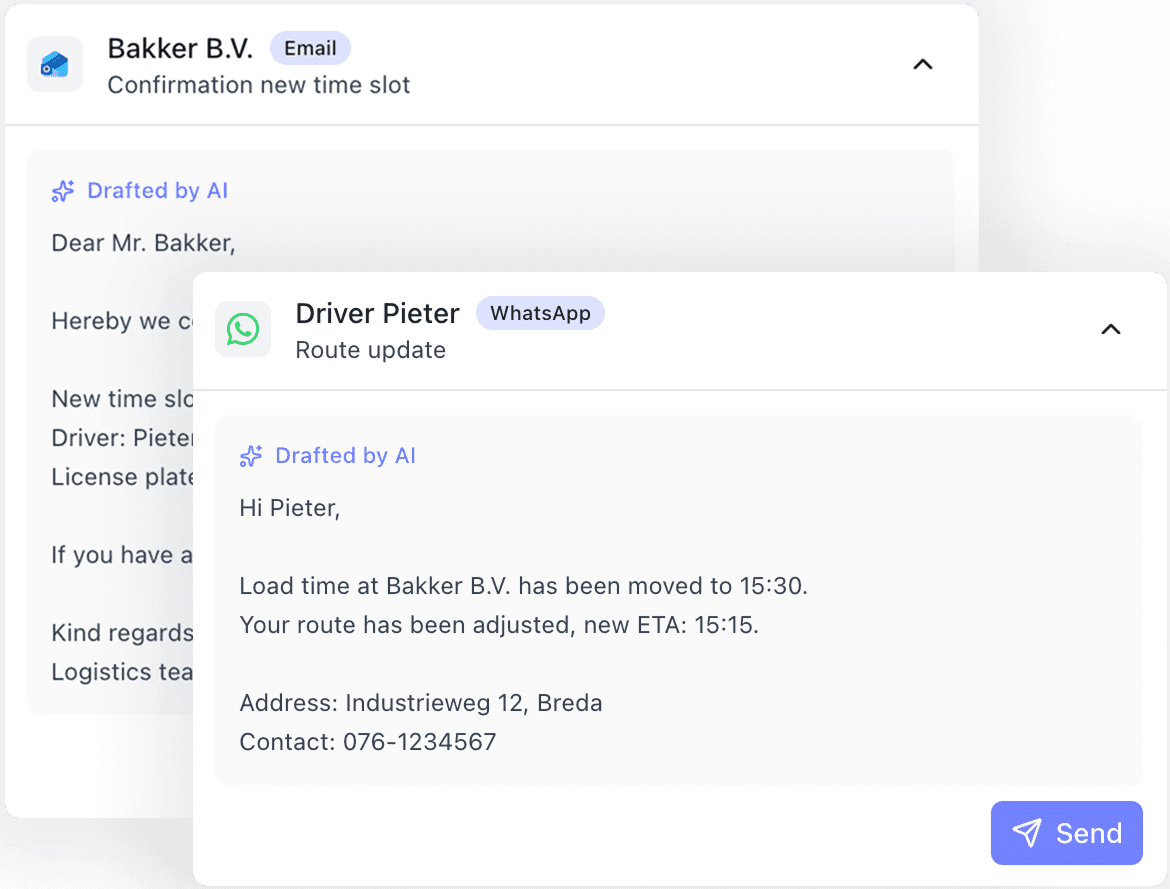Image resolution: width=1170 pixels, height=889 pixels.
Task: Click the sparkle icon in WhatsApp draft
Action: coord(251,455)
